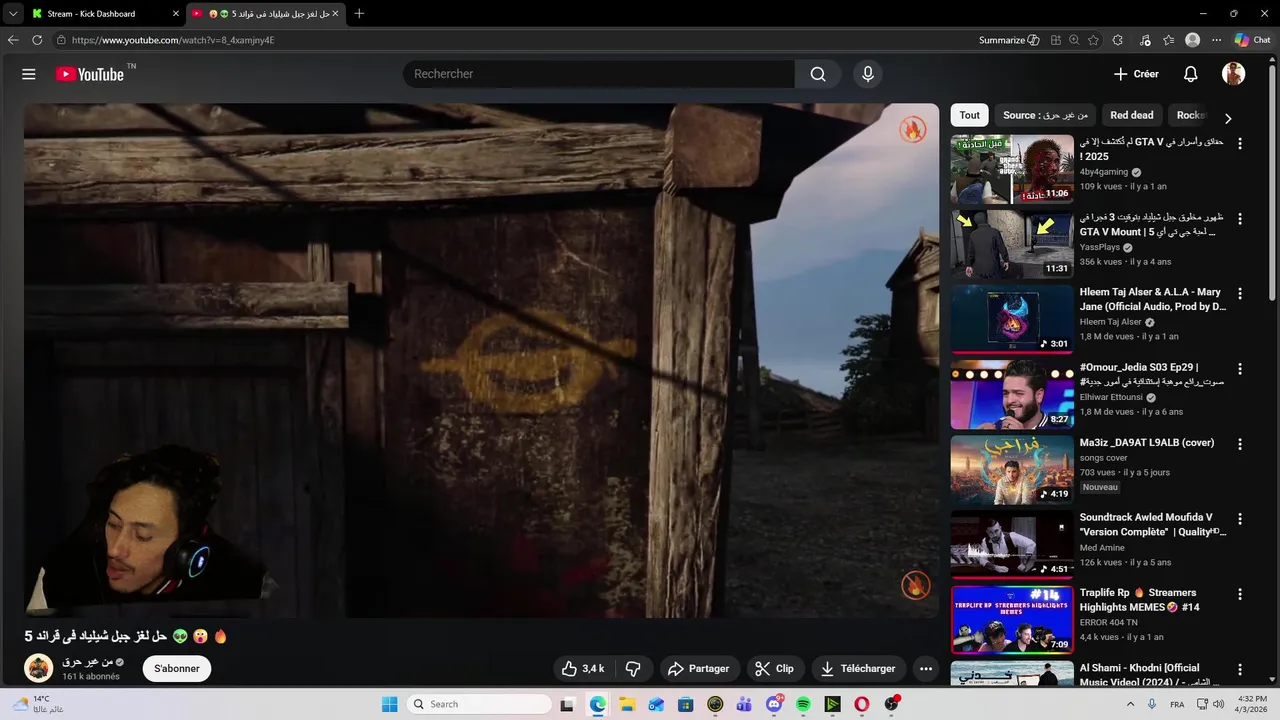Open Edge settings and more ellipsis
Image resolution: width=1280 pixels, height=720 pixels.
(x=1216, y=40)
